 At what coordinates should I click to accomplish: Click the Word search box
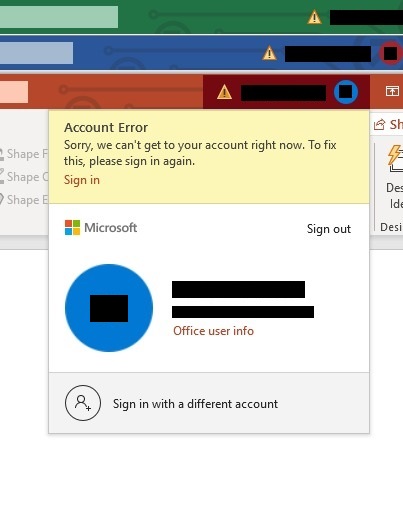pos(36,53)
